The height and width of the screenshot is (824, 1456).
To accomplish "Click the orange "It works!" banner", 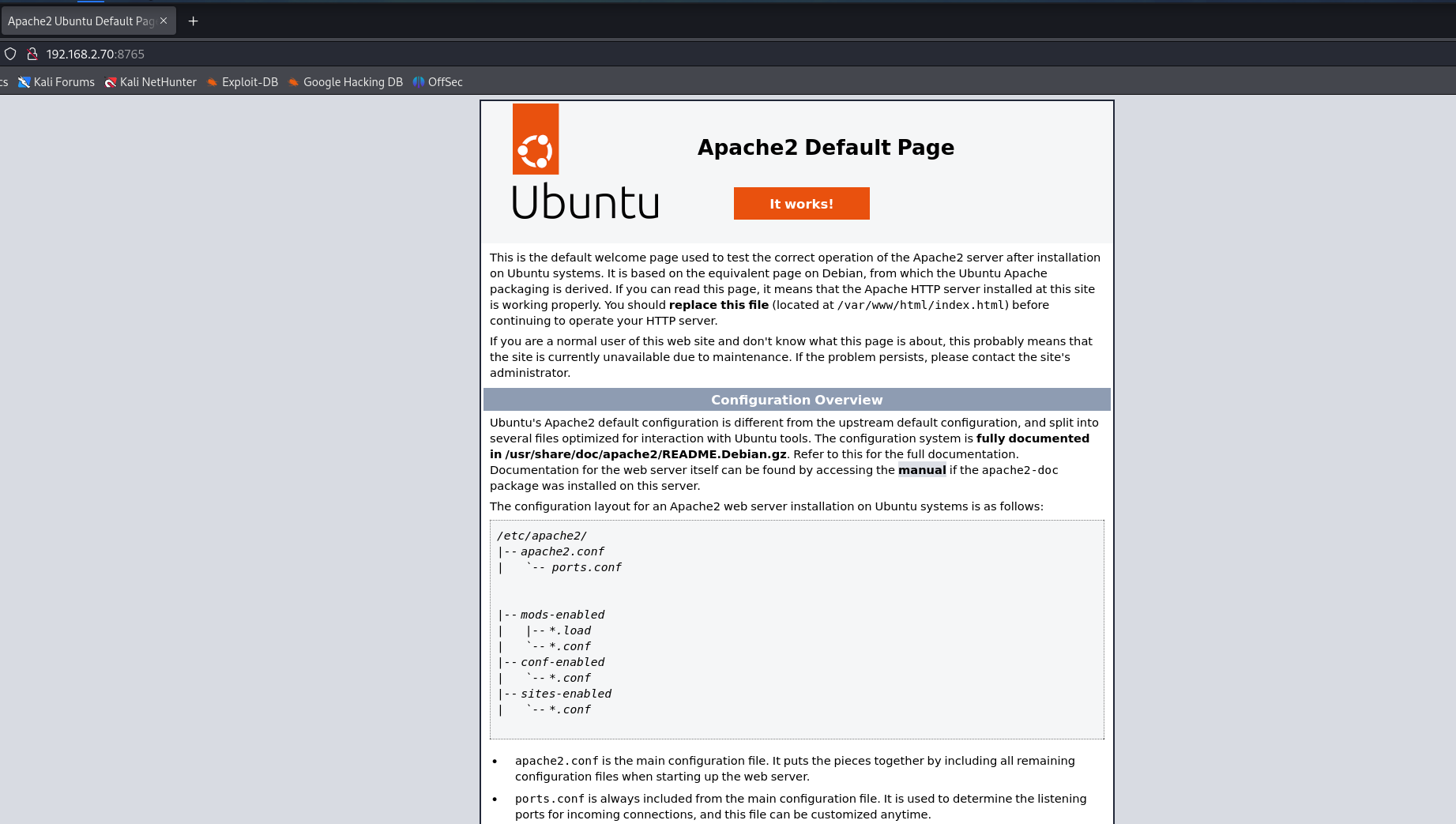I will (x=801, y=204).
